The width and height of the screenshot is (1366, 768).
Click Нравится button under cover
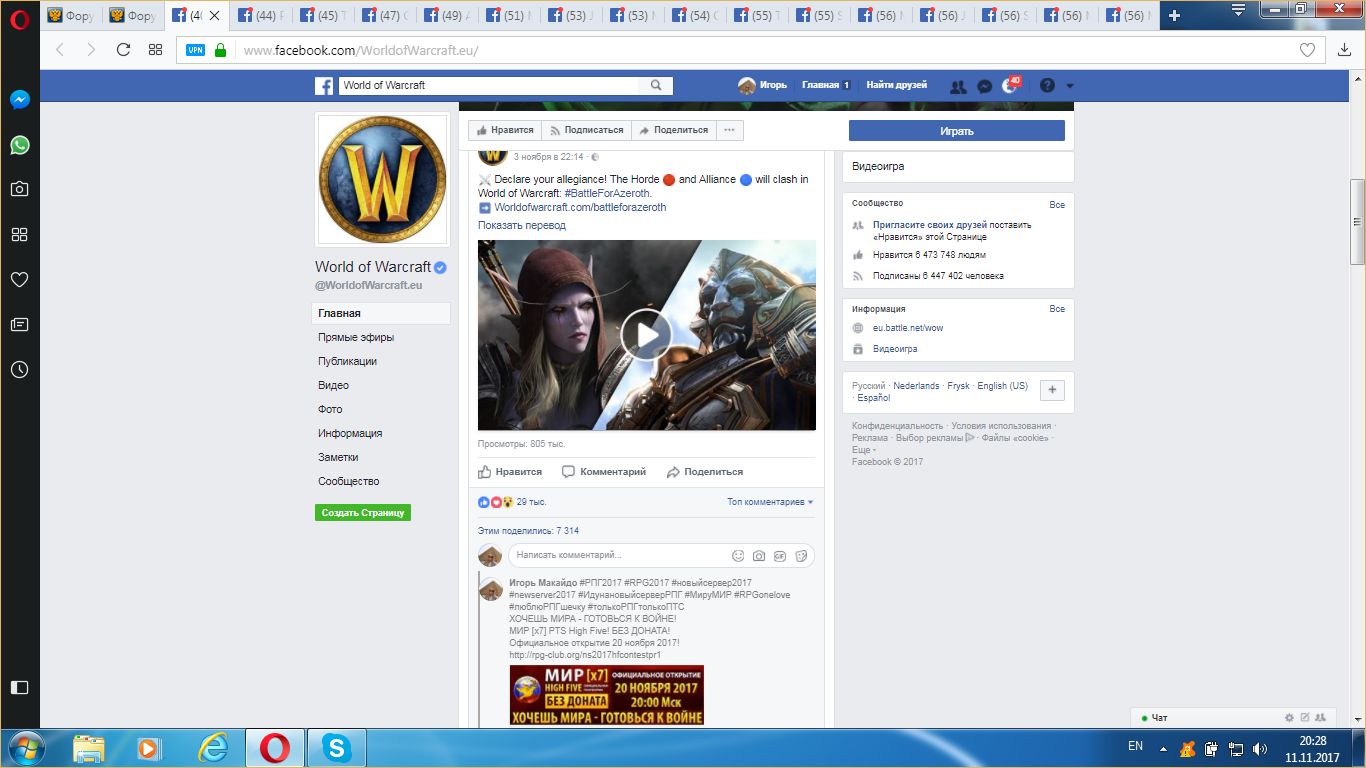pyautogui.click(x=505, y=130)
